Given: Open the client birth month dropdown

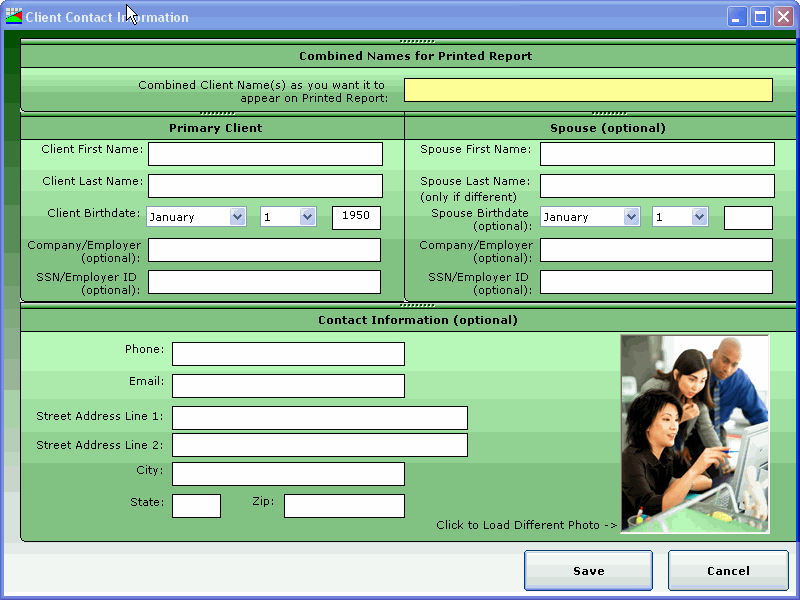Looking at the screenshot, I should pos(196,217).
